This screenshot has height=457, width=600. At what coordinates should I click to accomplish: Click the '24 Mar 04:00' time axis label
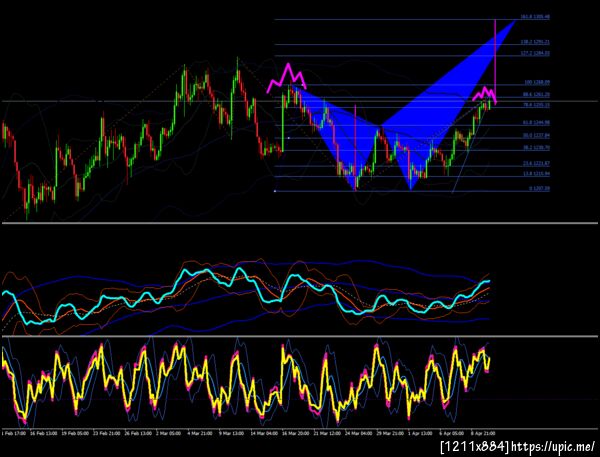click(x=358, y=433)
